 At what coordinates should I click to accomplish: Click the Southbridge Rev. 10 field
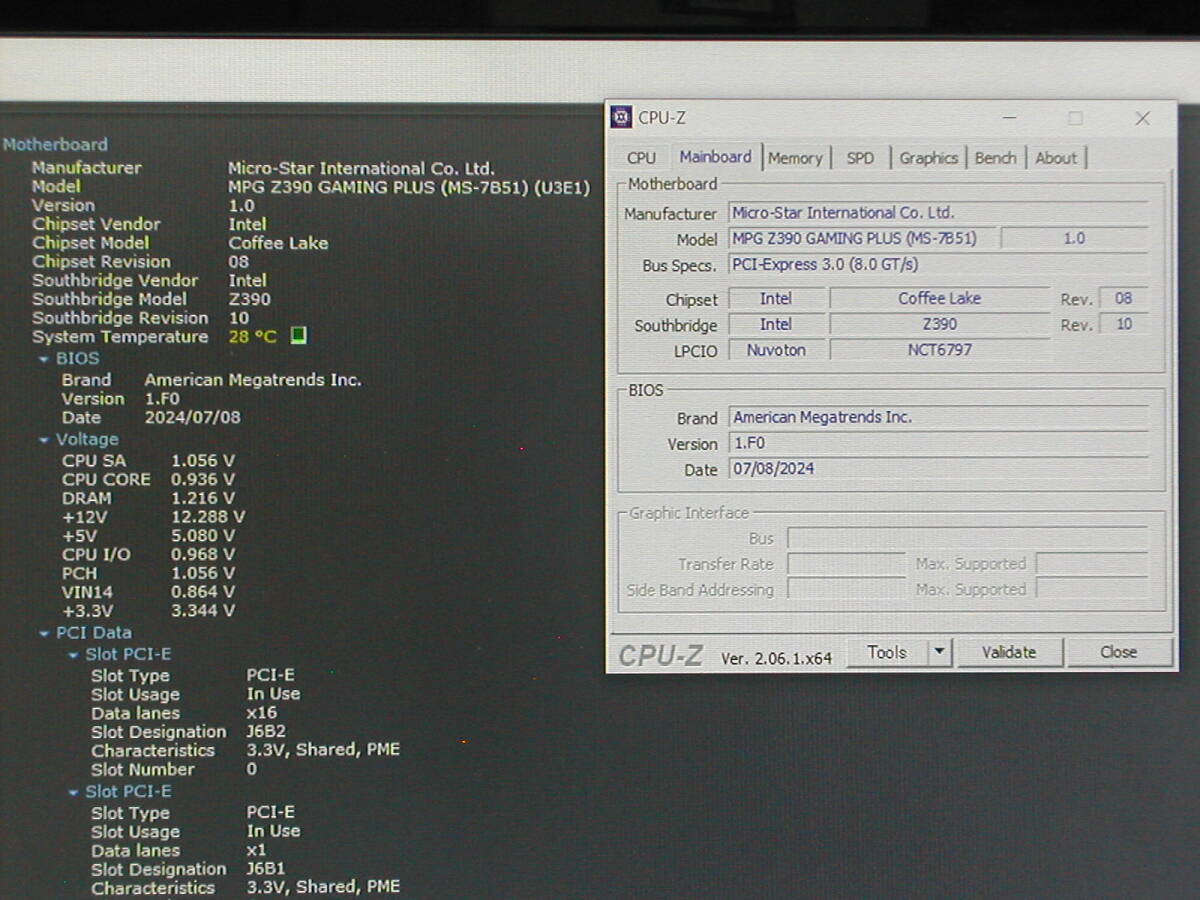(x=1123, y=324)
